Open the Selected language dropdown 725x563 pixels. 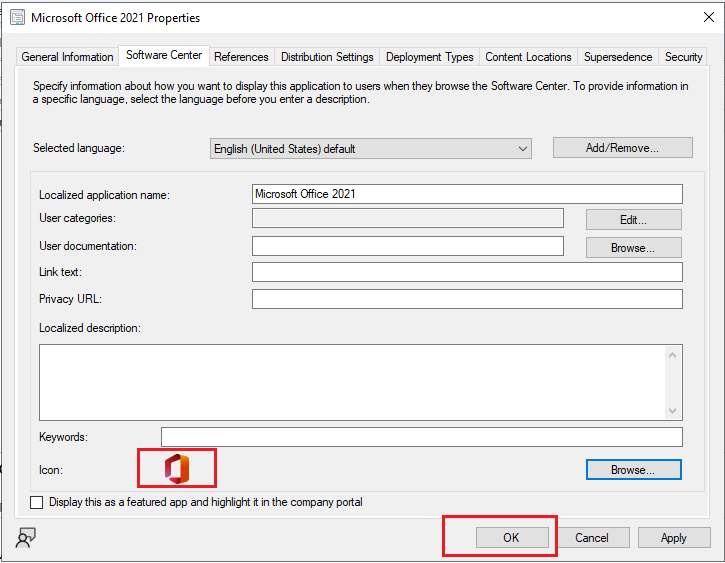pos(371,148)
